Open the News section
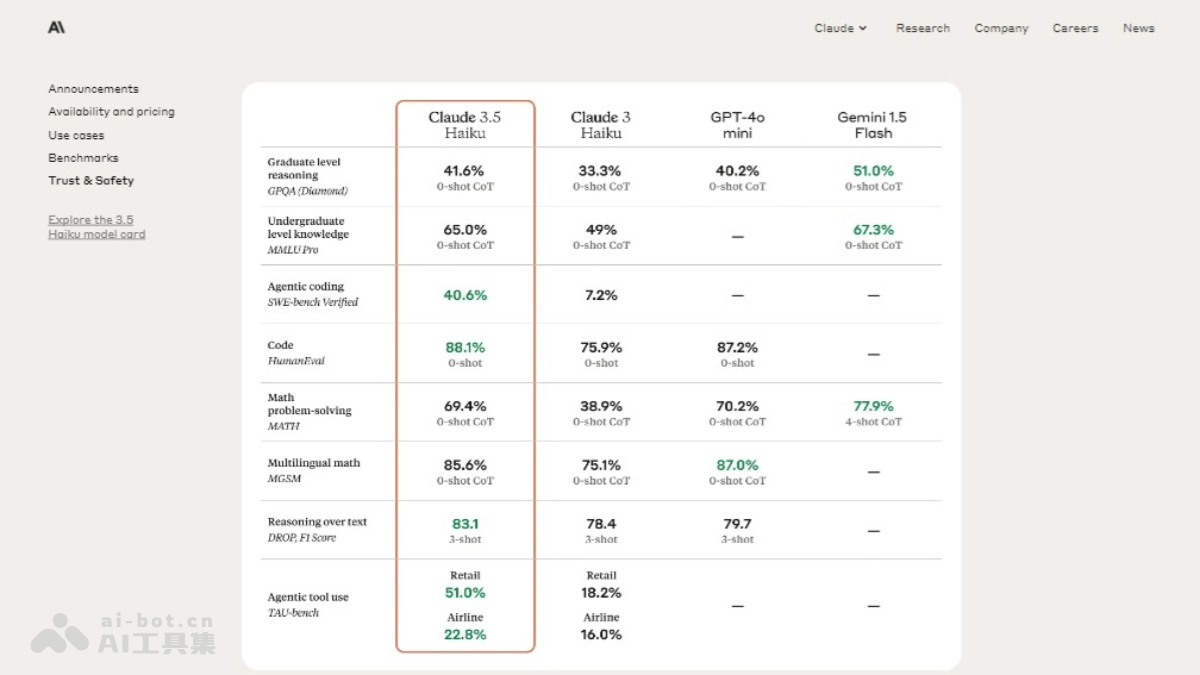The height and width of the screenshot is (675, 1200). coord(1138,28)
